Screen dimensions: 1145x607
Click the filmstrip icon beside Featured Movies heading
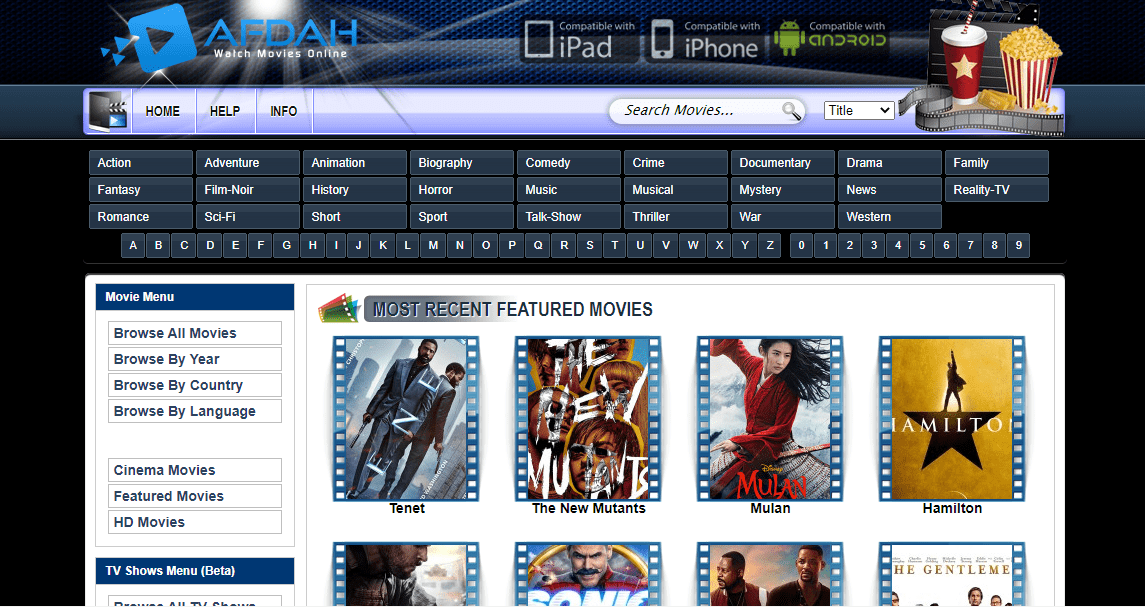[x=340, y=309]
